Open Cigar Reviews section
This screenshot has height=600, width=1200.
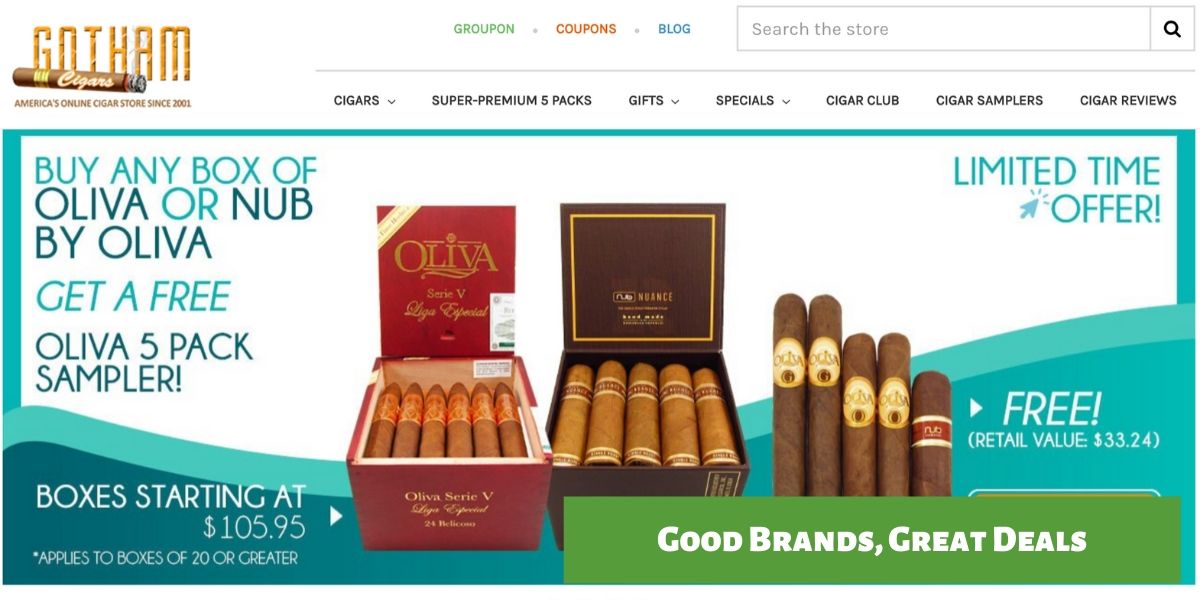[x=1128, y=100]
